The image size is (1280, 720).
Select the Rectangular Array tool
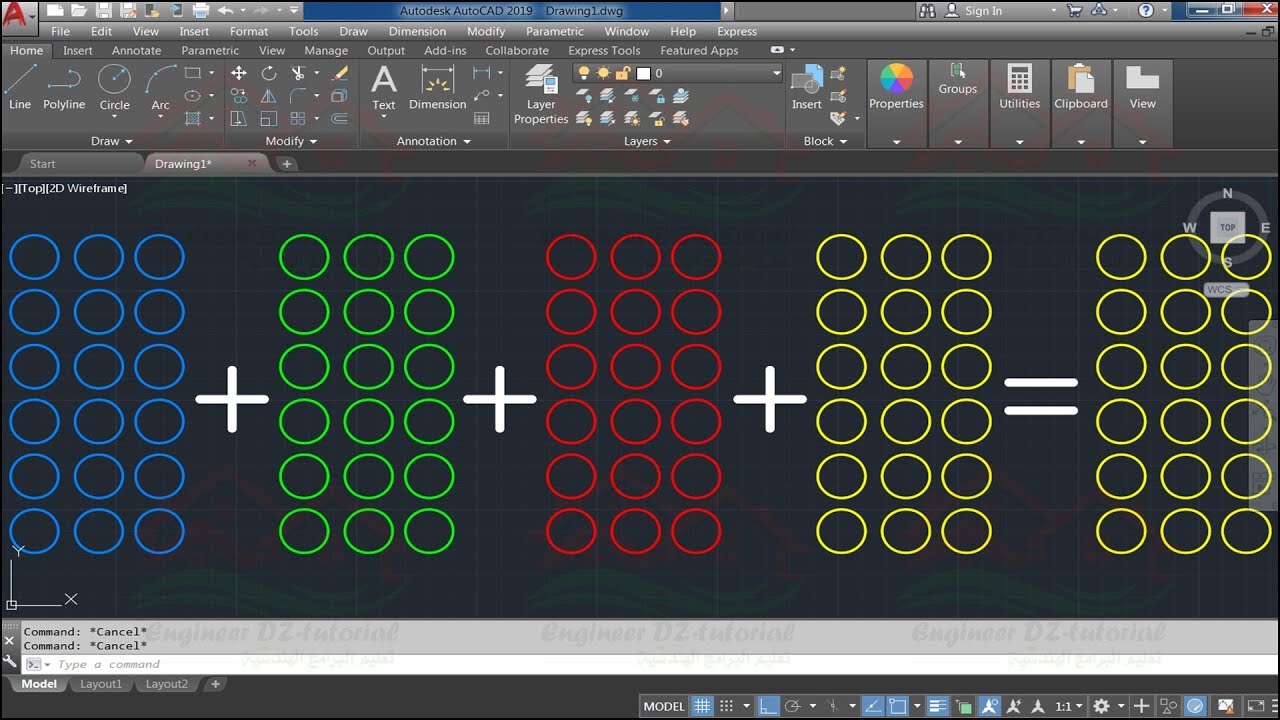pyautogui.click(x=298, y=119)
